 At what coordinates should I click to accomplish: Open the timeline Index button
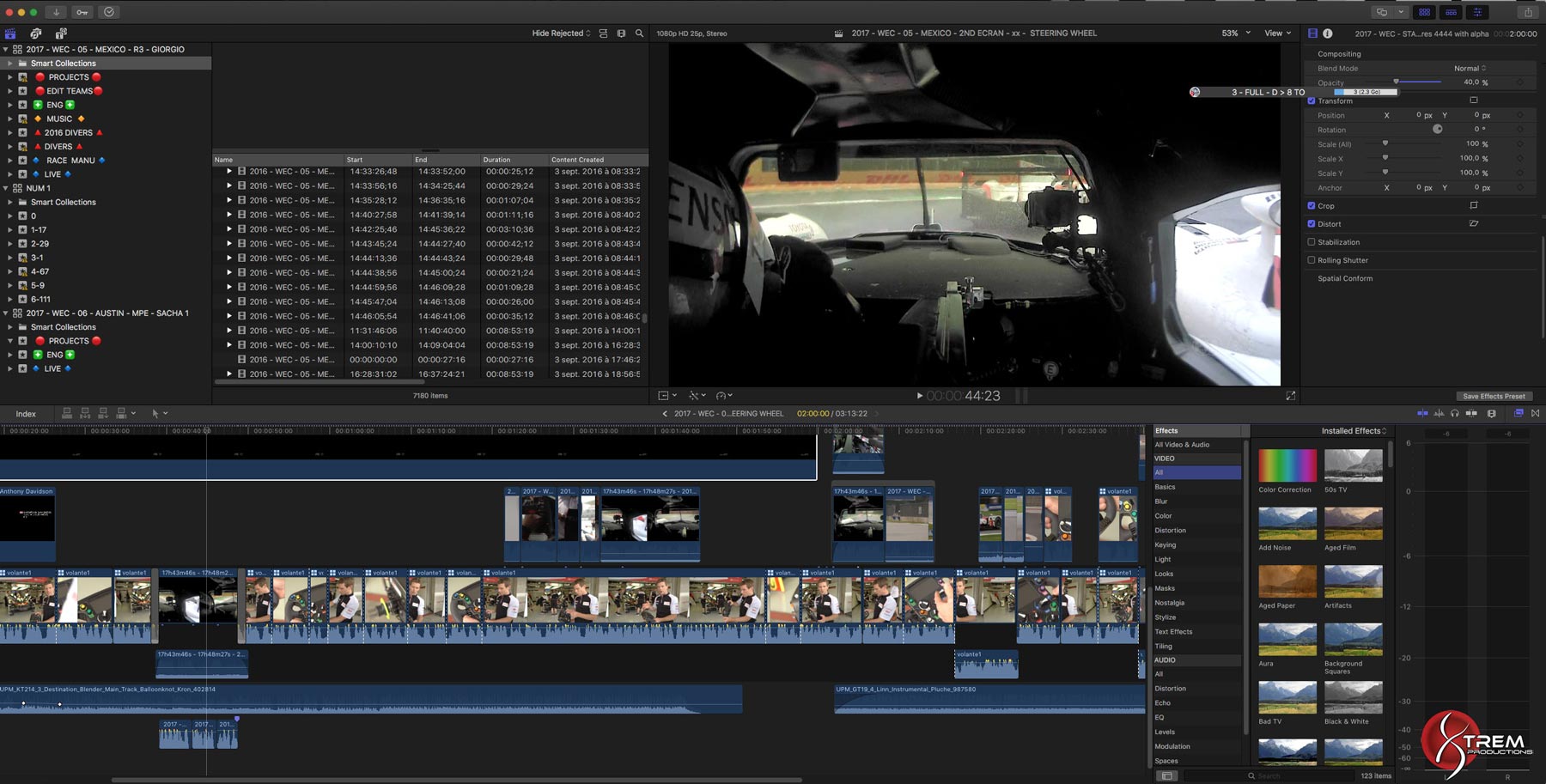26,414
